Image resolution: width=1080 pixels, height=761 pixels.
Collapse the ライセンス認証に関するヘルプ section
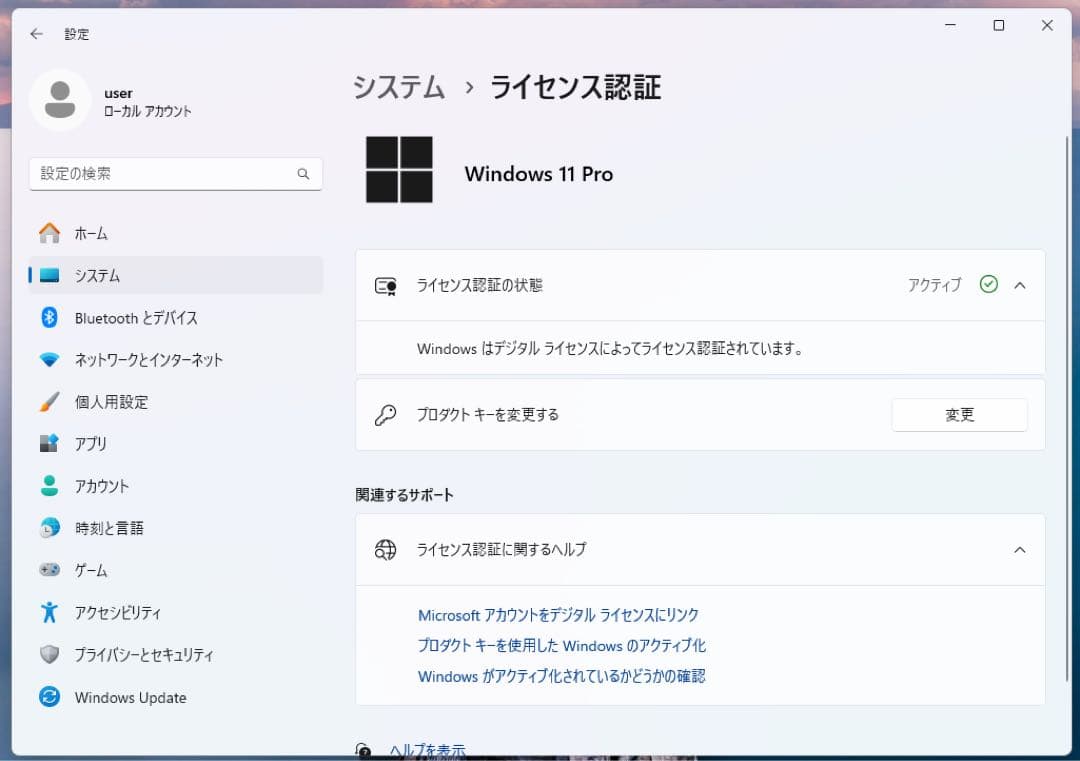tap(1020, 549)
